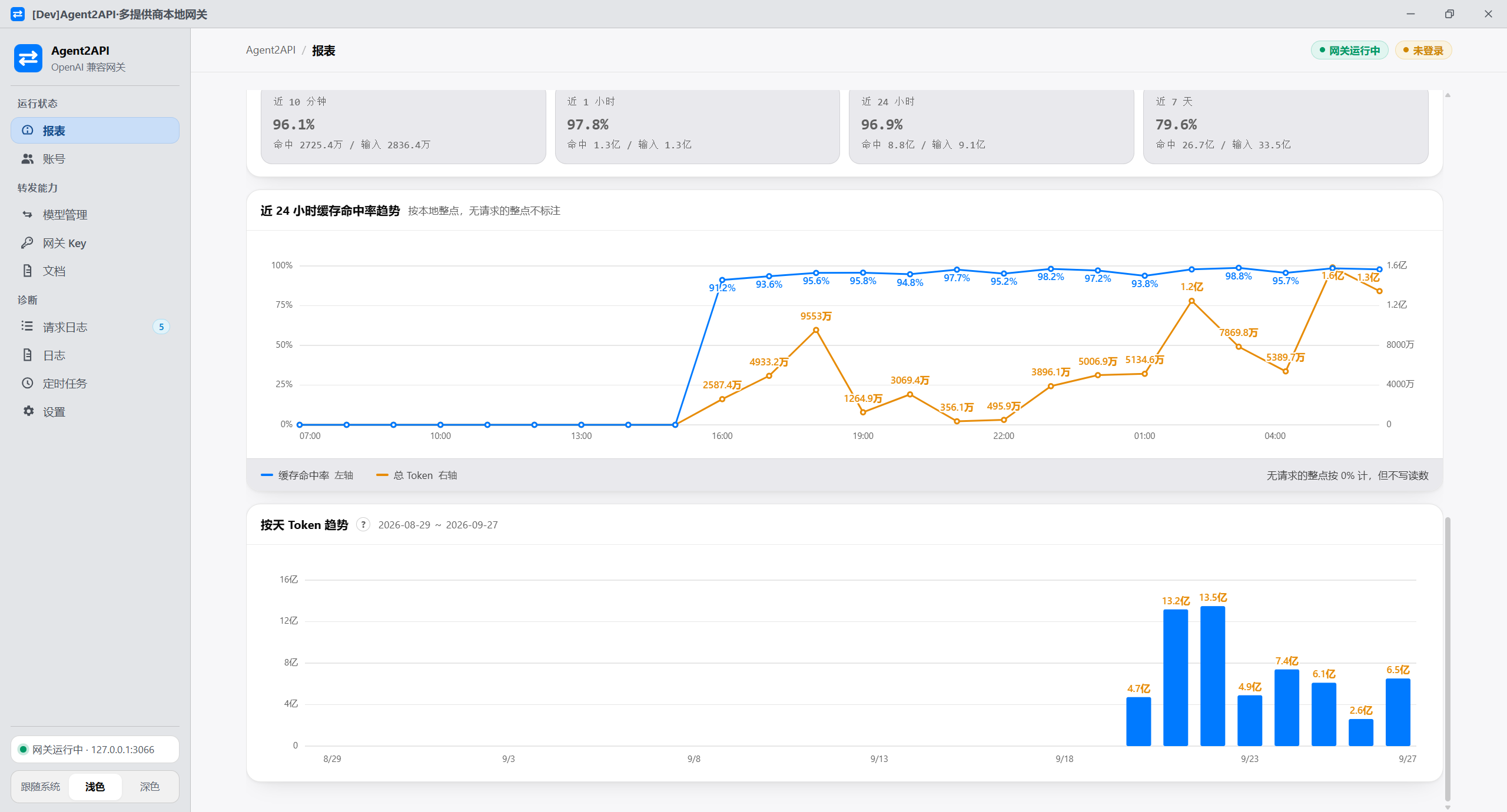Click the 设置 gear icon
The image size is (1507, 812).
click(x=28, y=411)
